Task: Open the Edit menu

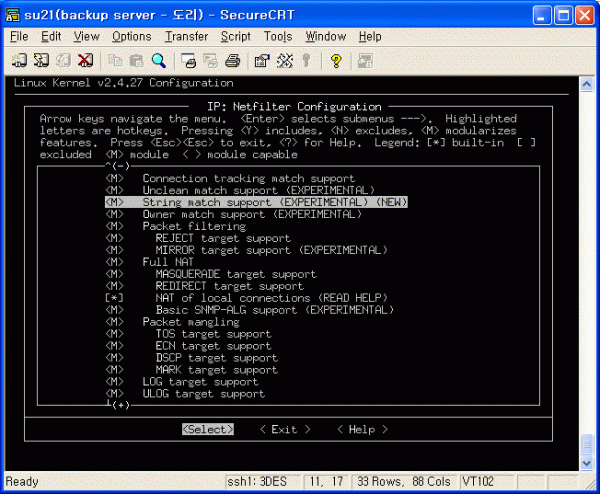Action: (x=51, y=36)
